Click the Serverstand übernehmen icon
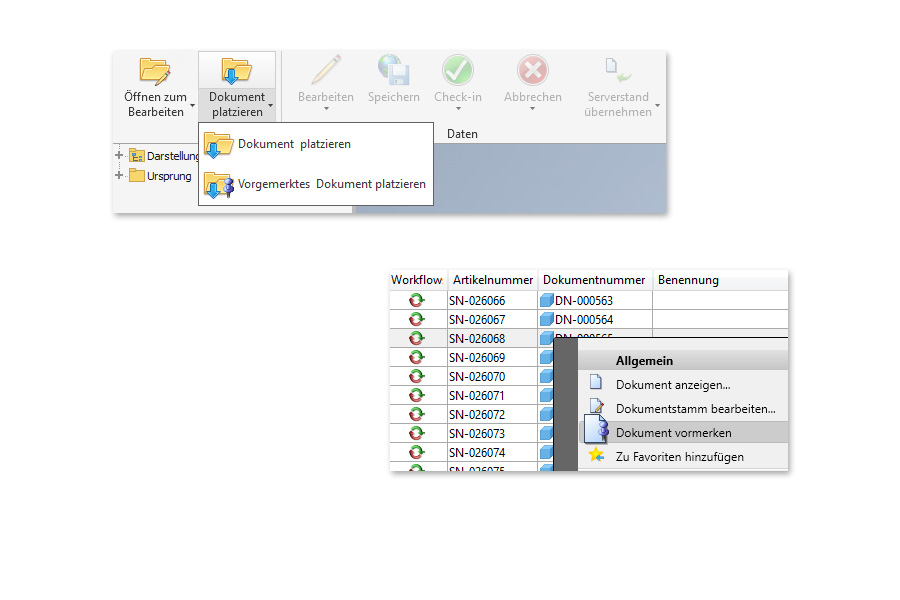This screenshot has height=600, width=900. click(x=617, y=71)
